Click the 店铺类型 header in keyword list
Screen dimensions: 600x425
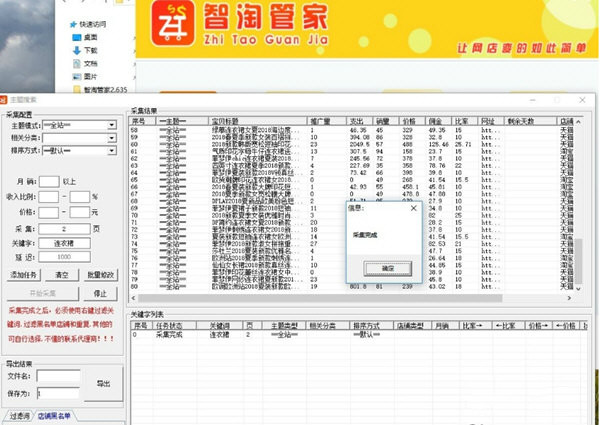pyautogui.click(x=412, y=326)
